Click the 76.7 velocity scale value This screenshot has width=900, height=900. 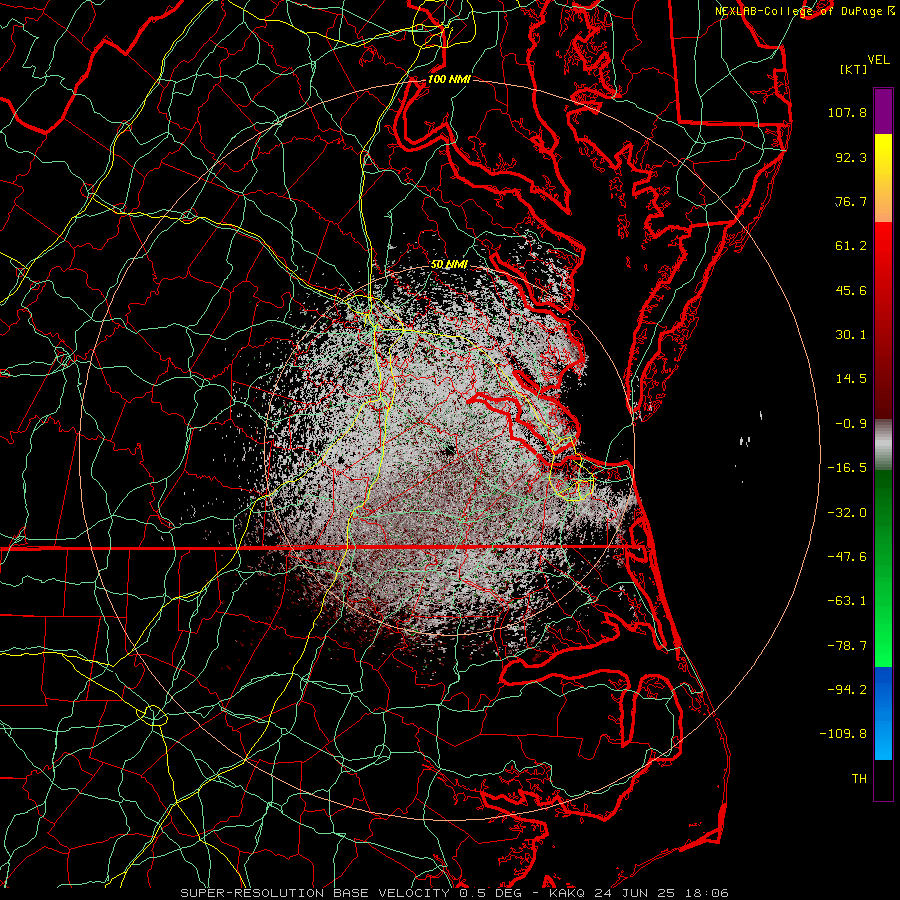click(851, 201)
